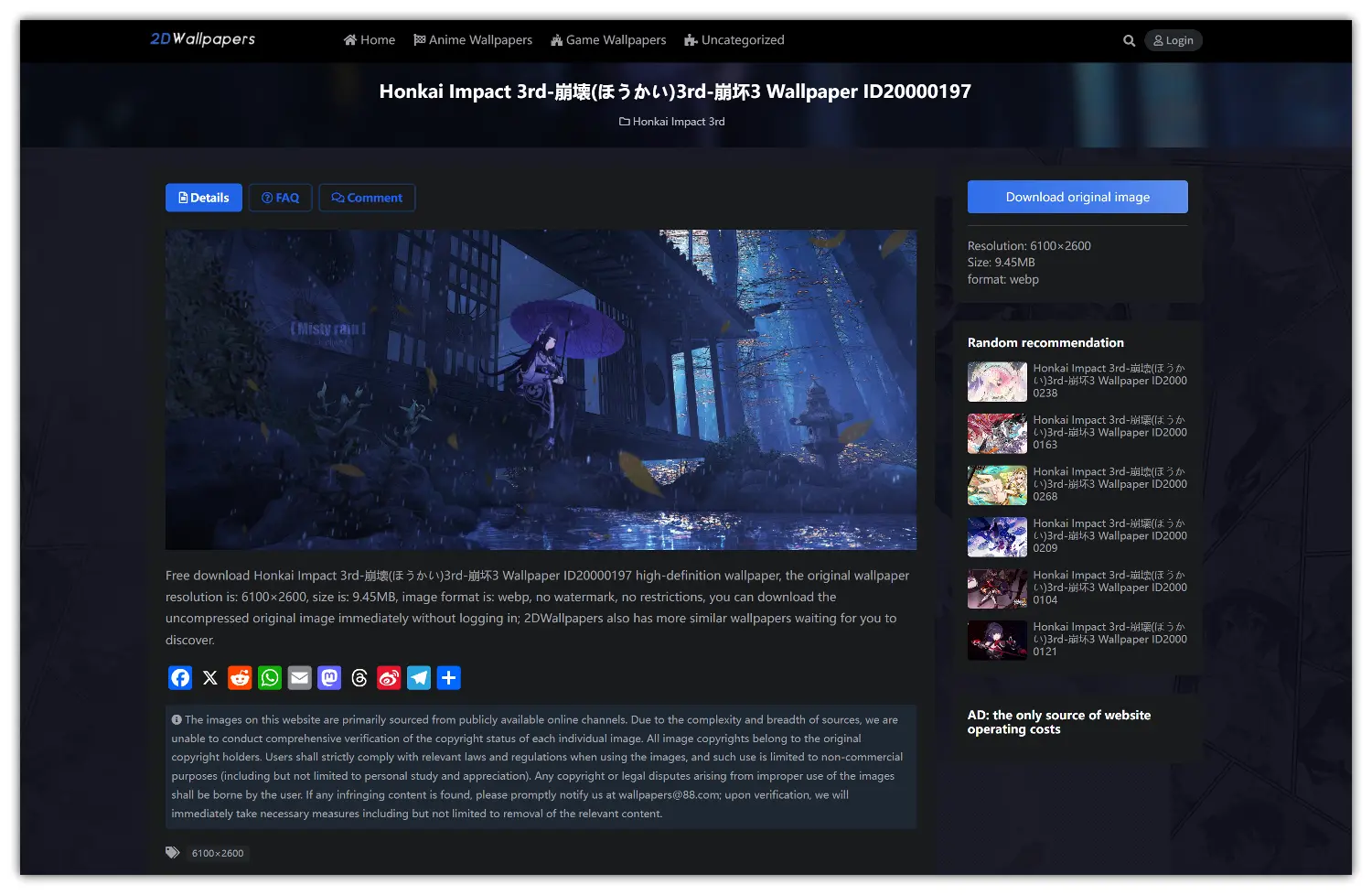Open recommended wallpaper ID20000268 title link

(1110, 484)
